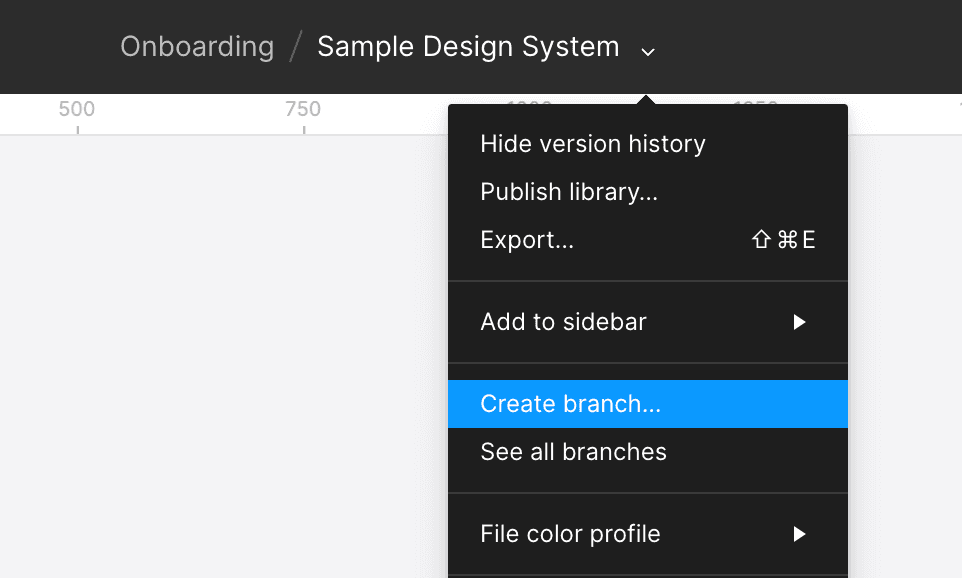Screen dimensions: 962x578
Task: Open the File color profile submenu
Action: coord(648,534)
